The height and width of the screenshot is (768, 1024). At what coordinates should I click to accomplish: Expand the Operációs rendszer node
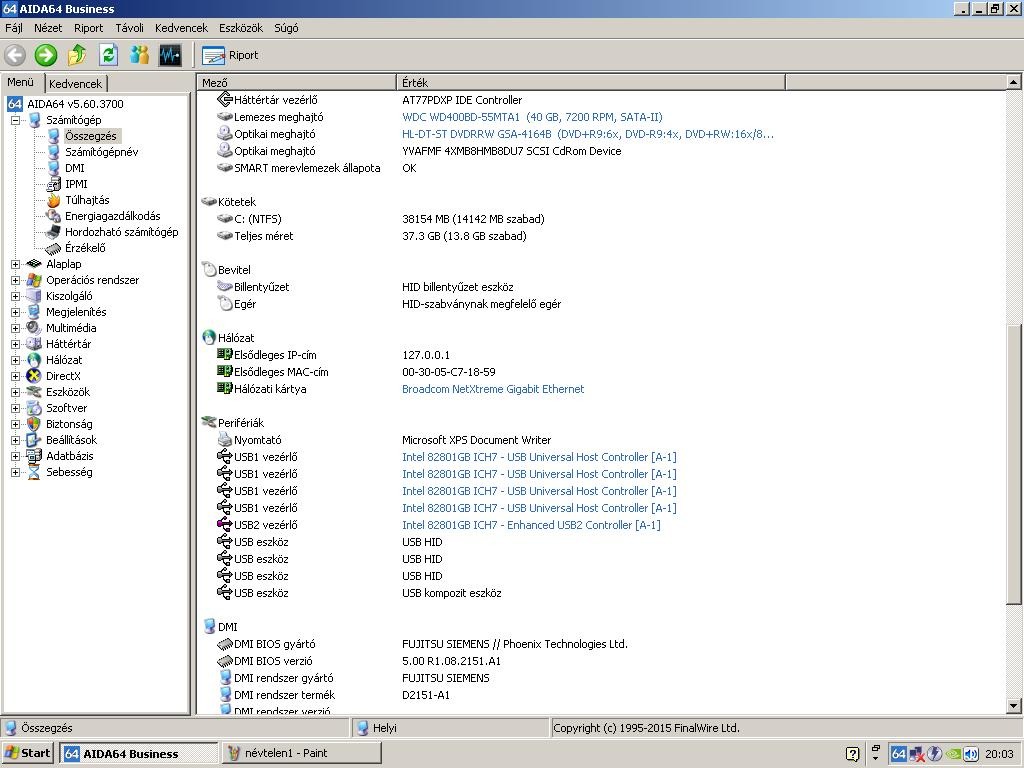(15, 280)
